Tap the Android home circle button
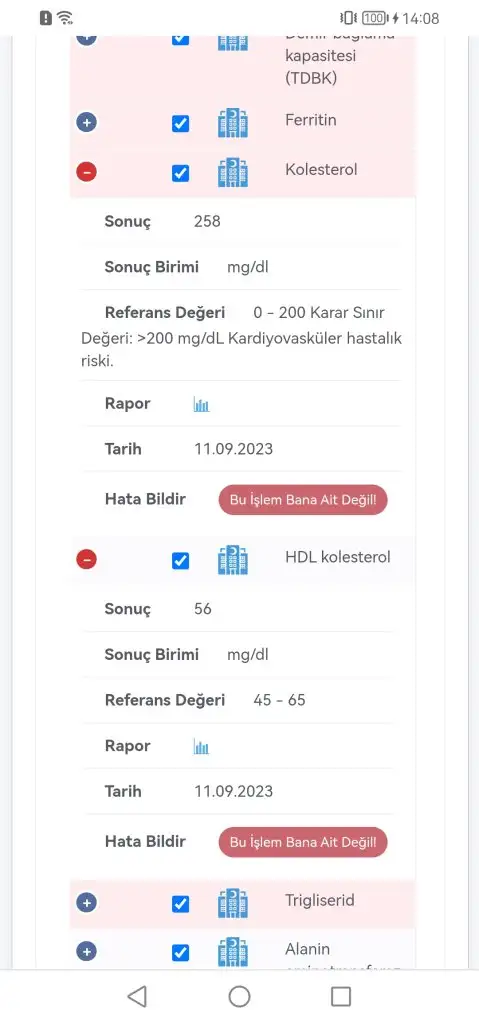479x1024 pixels. tap(239, 997)
